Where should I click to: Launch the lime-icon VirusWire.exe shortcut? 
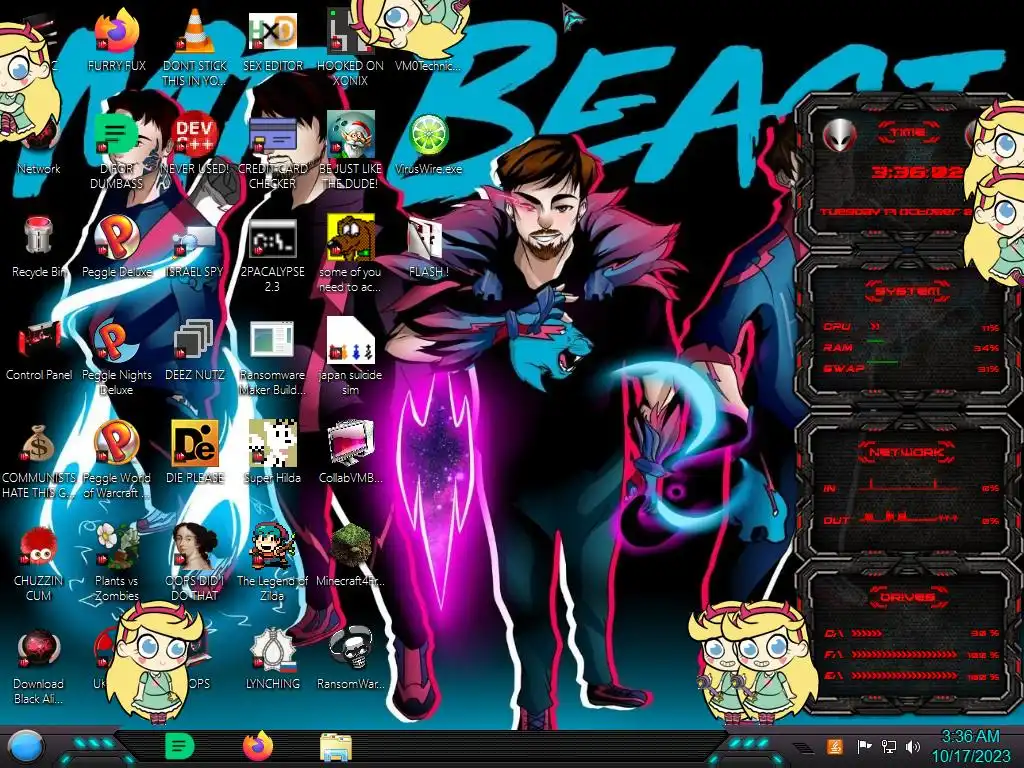click(x=428, y=136)
